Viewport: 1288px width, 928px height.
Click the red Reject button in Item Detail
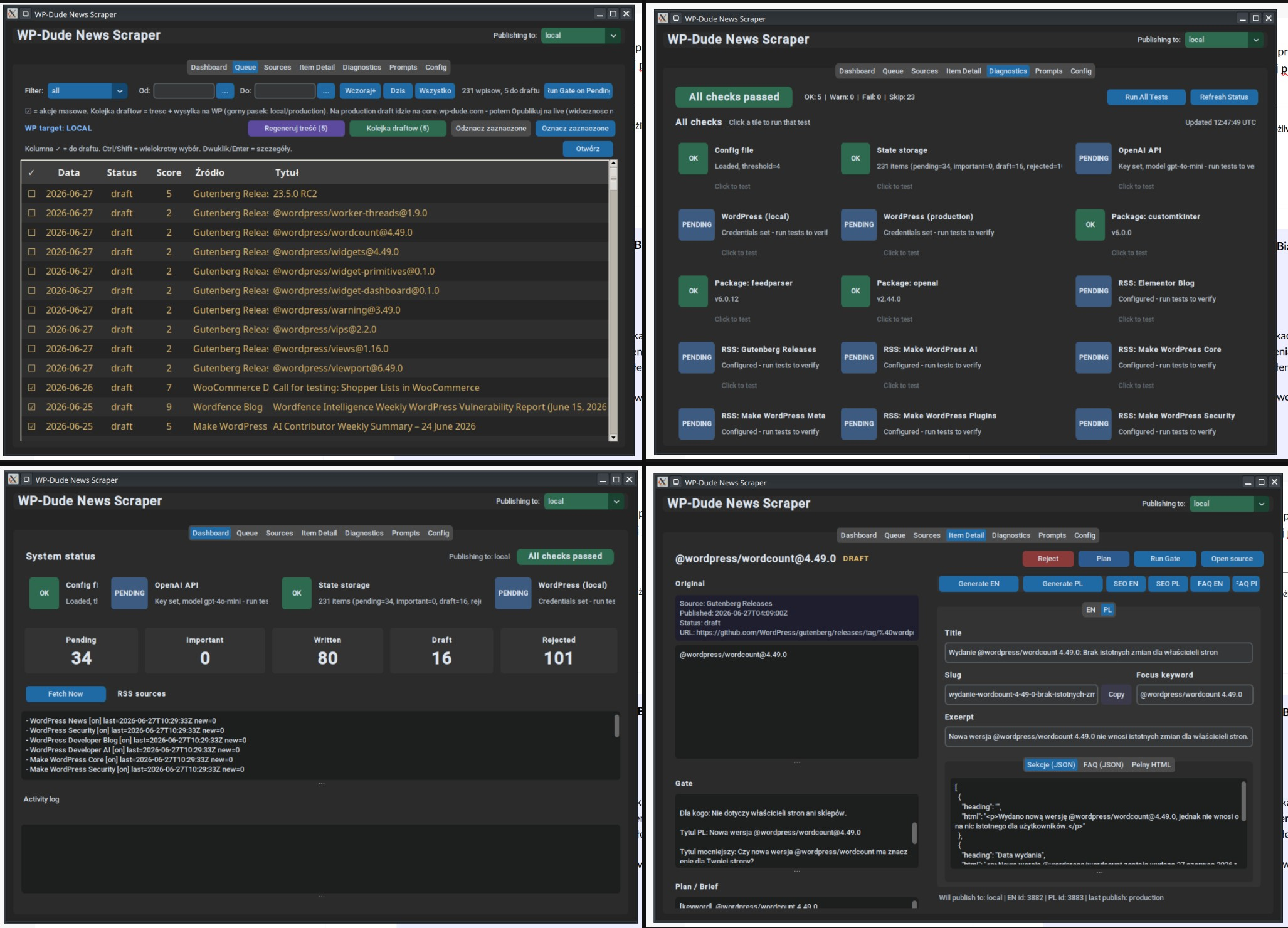(1048, 559)
